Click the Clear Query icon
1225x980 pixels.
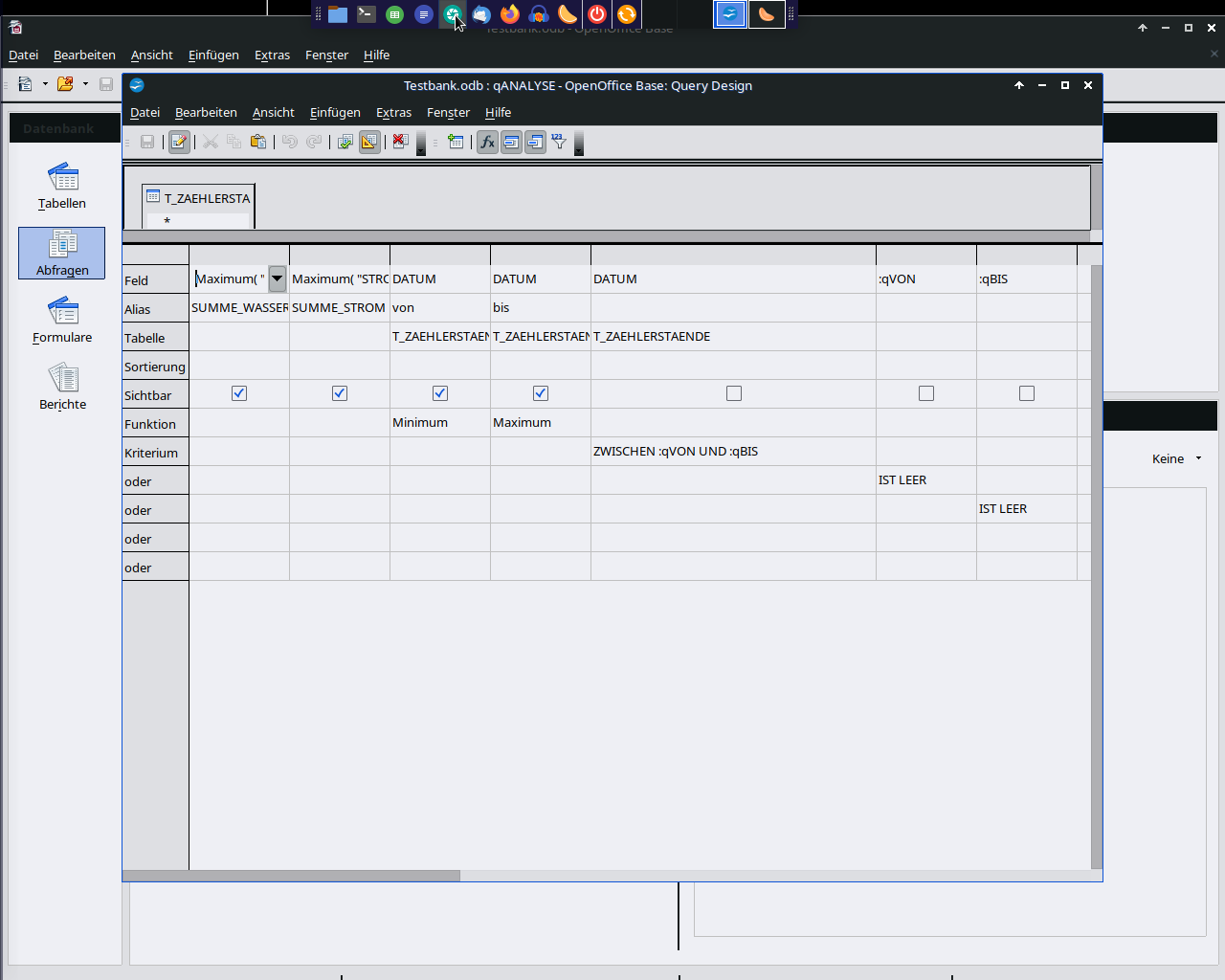point(400,143)
